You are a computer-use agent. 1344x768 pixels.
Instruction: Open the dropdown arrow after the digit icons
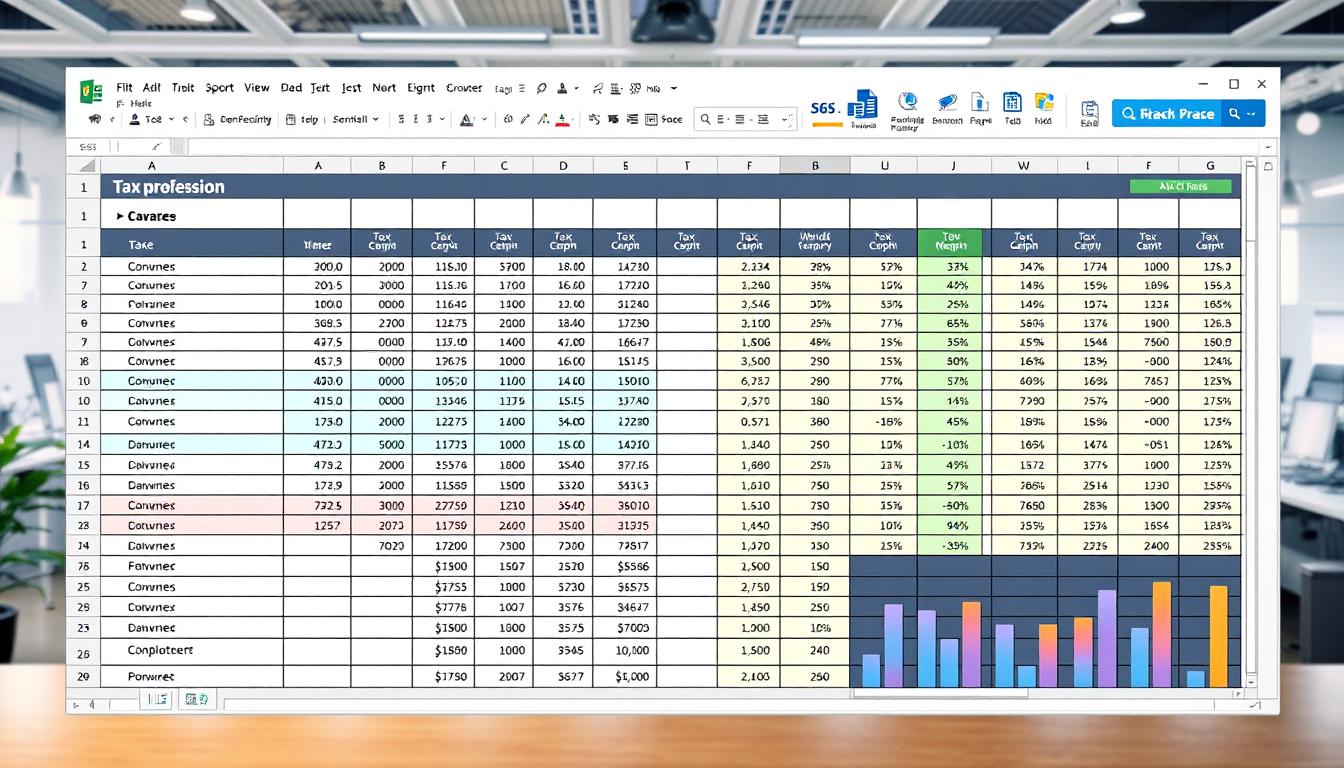click(x=442, y=119)
